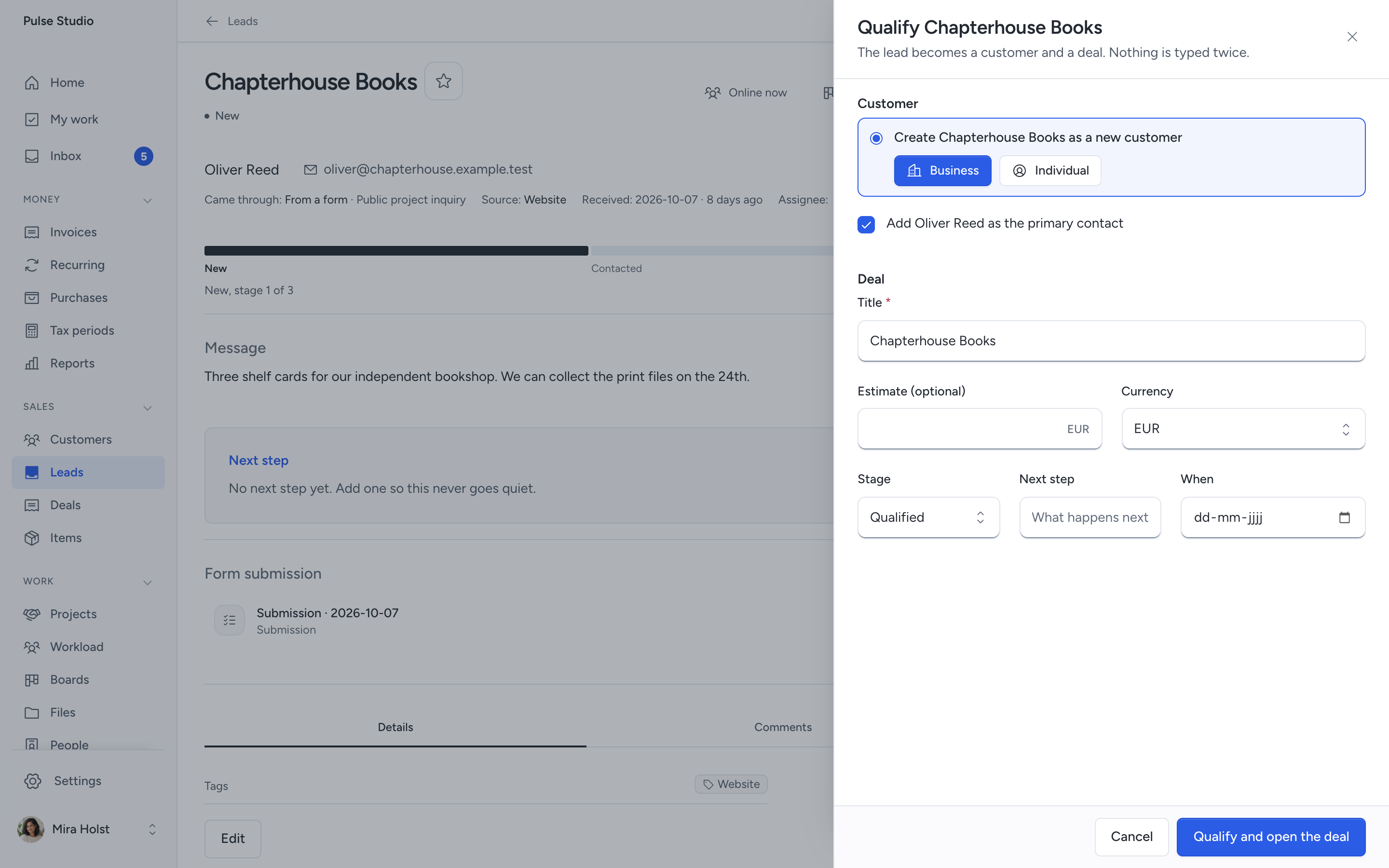Switch to the Comments tab
Image resolution: width=1389 pixels, height=868 pixels.
pos(783,727)
